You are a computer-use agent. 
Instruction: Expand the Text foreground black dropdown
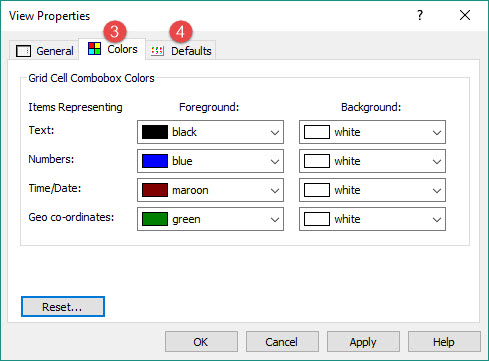click(210, 132)
